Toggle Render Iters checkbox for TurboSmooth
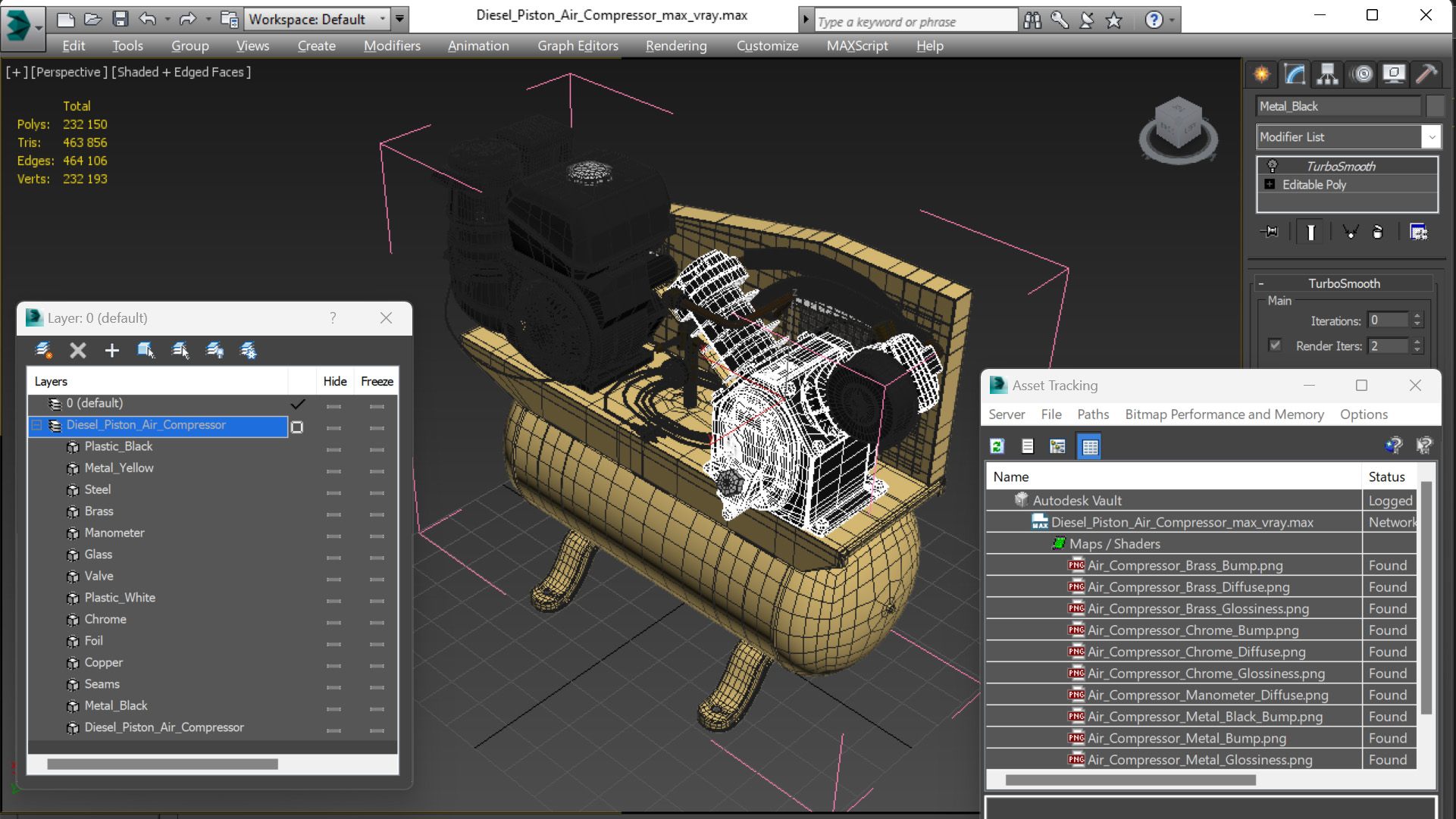 [1275, 345]
